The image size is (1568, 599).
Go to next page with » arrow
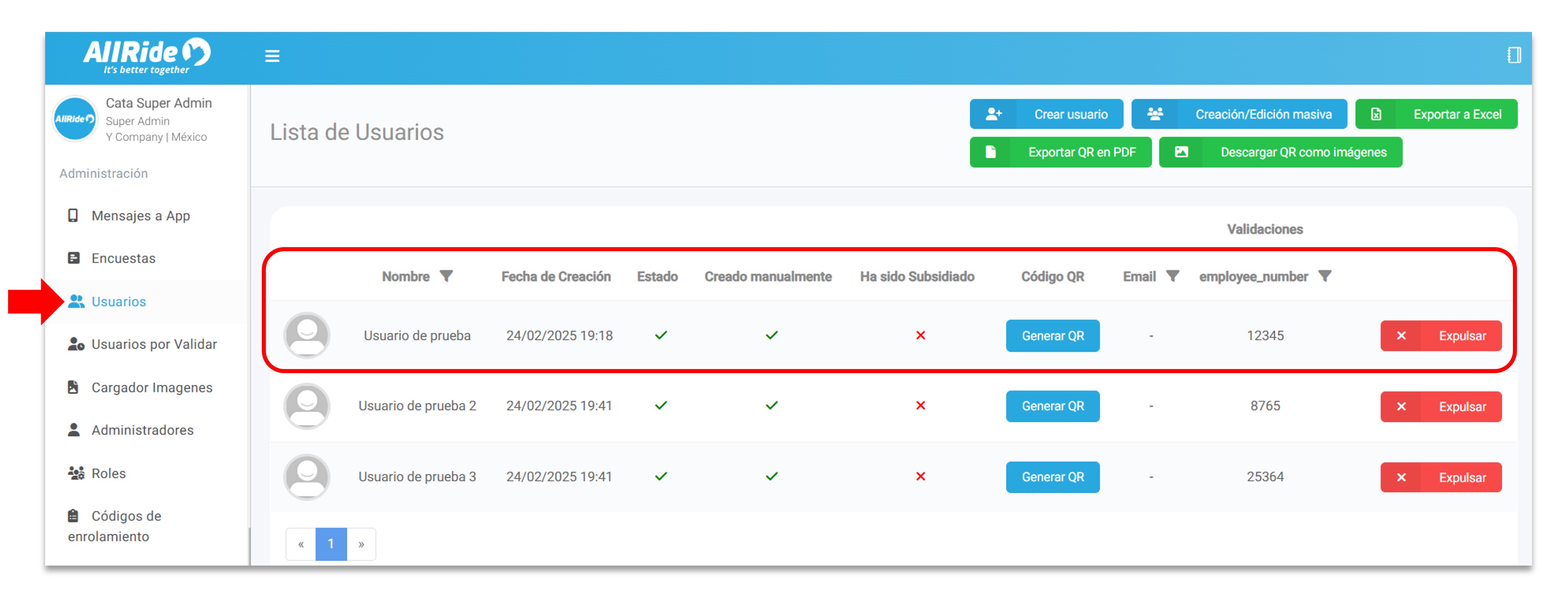[x=361, y=544]
